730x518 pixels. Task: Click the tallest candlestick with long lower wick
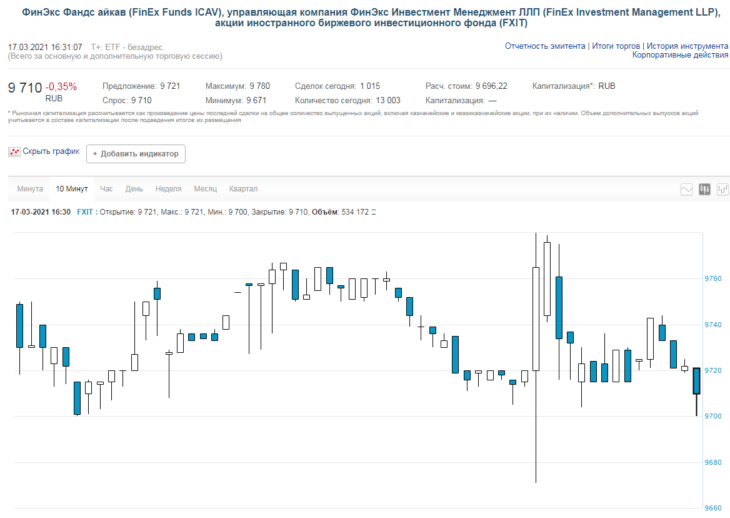(536, 319)
